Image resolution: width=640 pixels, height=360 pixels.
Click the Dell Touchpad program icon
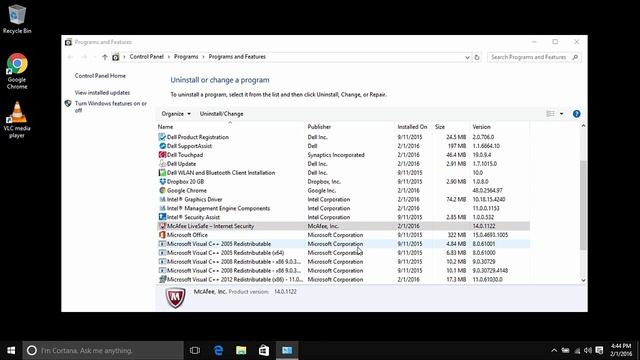(162, 155)
